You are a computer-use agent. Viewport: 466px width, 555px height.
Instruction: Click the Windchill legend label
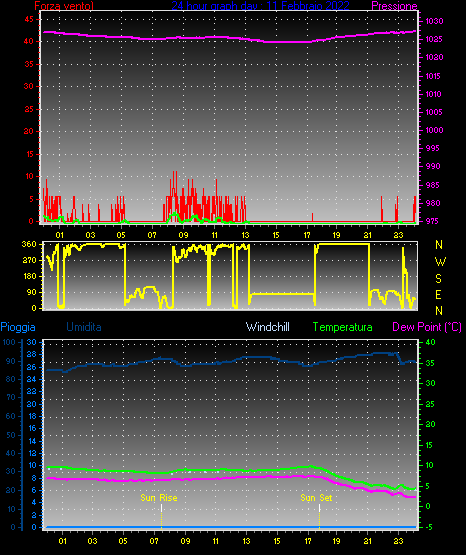[267, 327]
